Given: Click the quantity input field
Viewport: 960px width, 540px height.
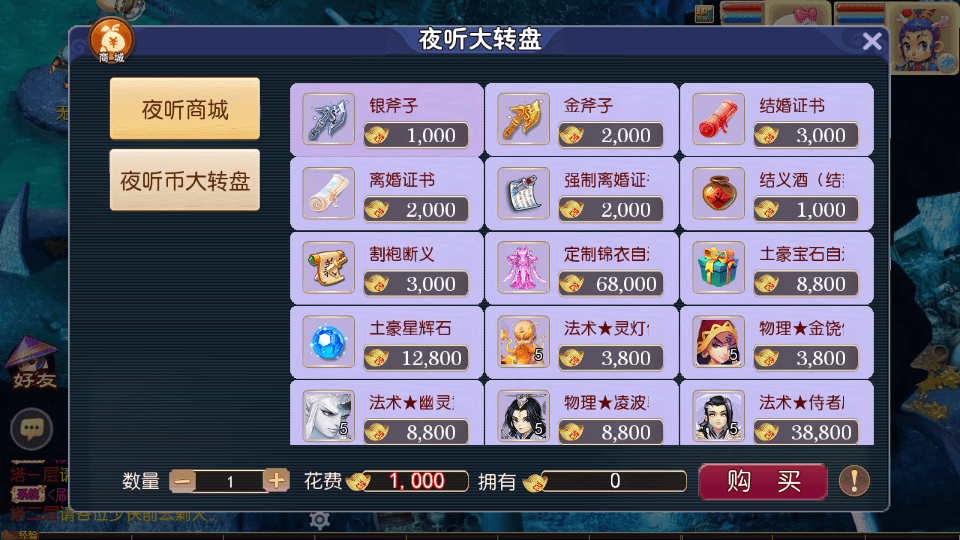Looking at the screenshot, I should pos(230,481).
